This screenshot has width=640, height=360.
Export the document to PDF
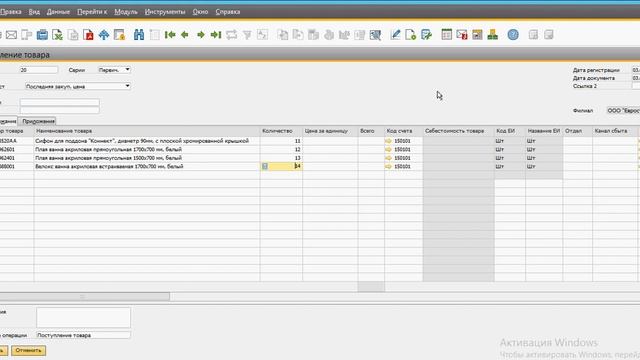(88, 35)
